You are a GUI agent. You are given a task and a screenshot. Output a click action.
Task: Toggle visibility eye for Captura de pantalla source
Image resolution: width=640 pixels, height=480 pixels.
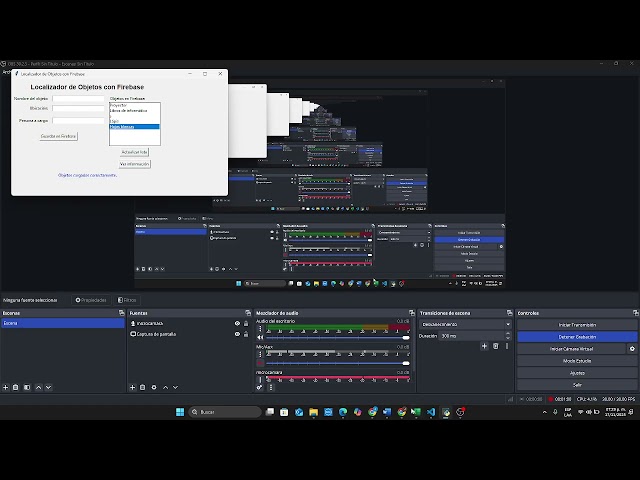[x=237, y=334]
